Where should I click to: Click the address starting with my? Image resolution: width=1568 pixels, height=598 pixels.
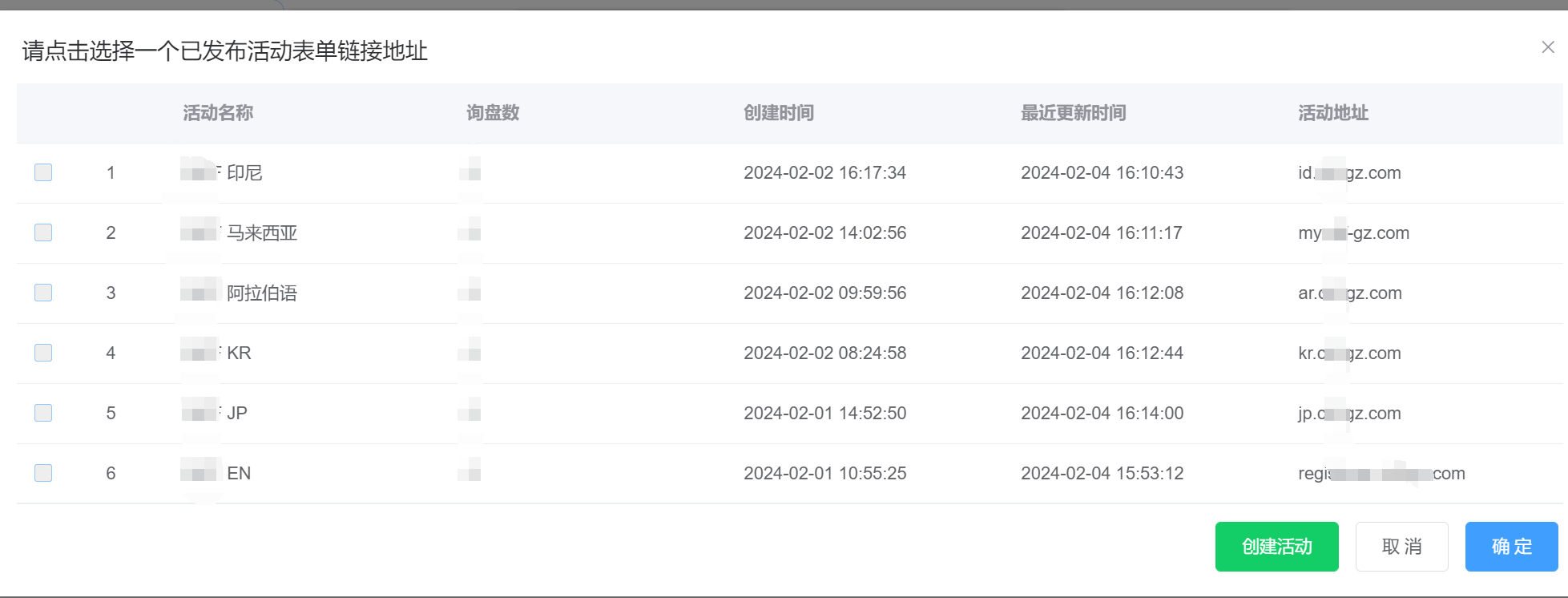[x=1353, y=233]
